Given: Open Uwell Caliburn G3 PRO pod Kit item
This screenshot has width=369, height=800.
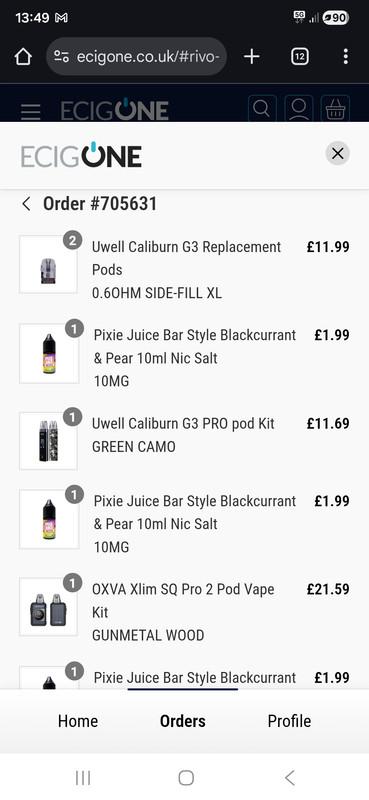Looking at the screenshot, I should click(183, 435).
